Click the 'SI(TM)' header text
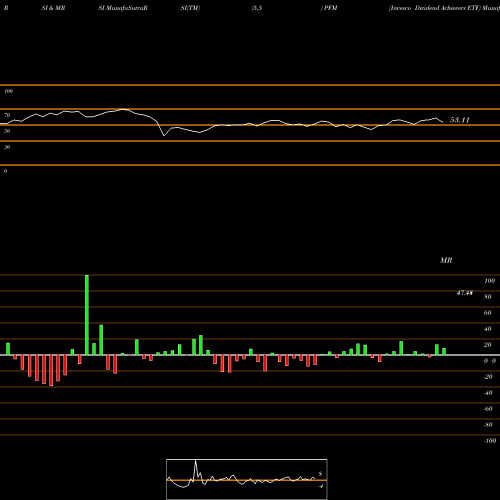500x500 pixels. click(x=190, y=8)
